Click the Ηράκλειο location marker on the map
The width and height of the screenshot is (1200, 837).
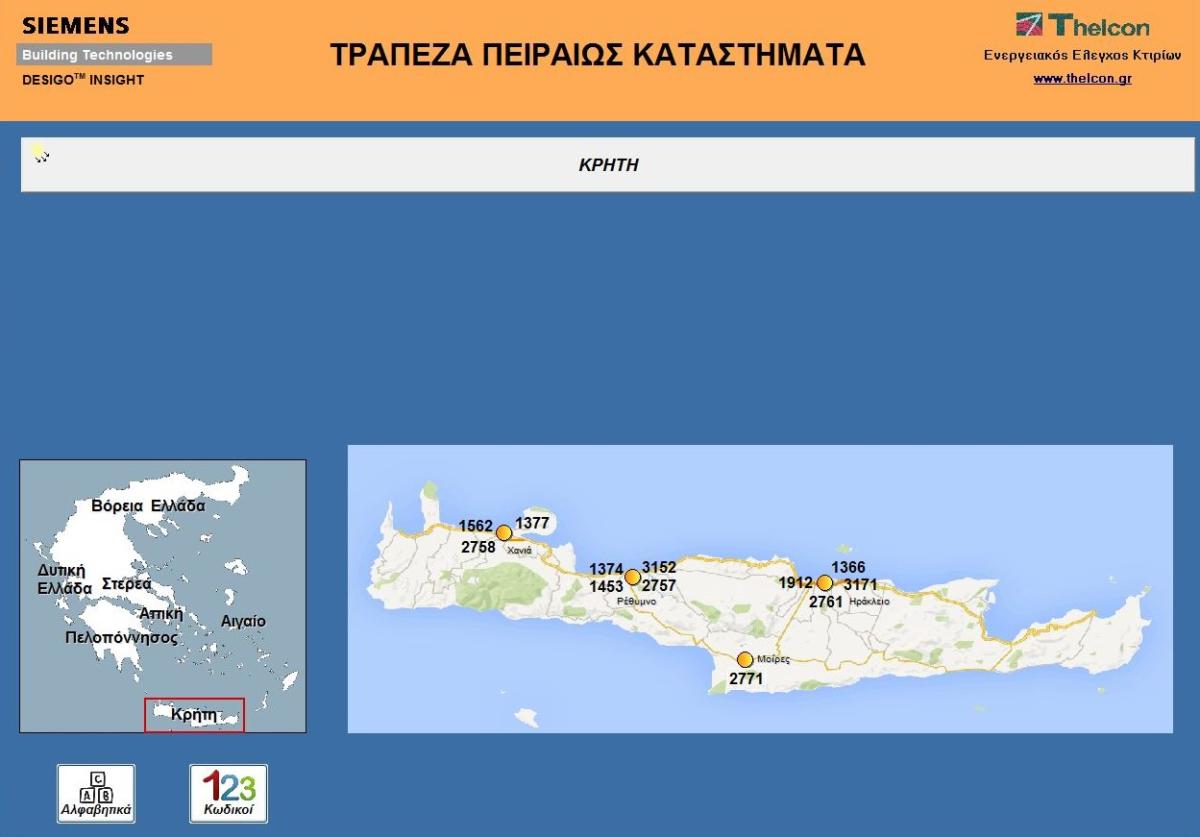point(824,583)
